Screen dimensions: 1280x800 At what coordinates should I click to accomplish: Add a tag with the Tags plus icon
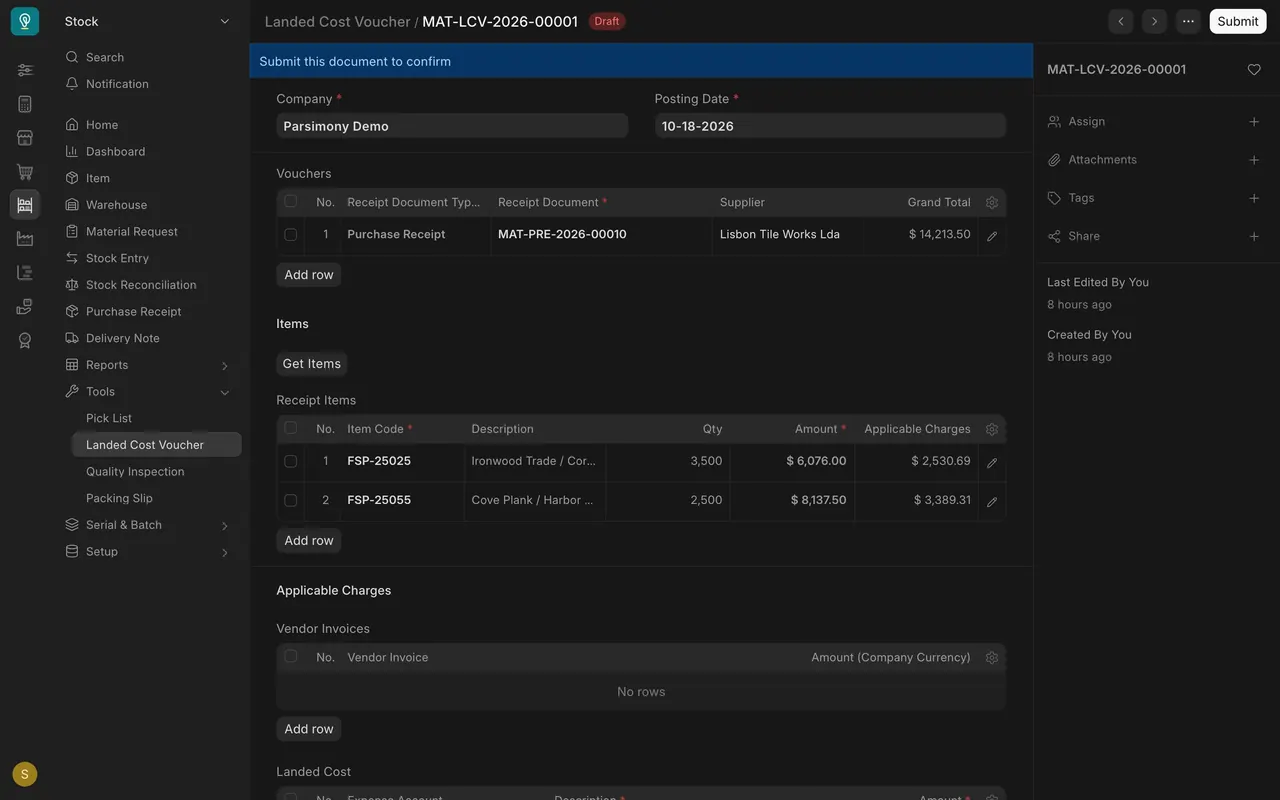[1254, 198]
